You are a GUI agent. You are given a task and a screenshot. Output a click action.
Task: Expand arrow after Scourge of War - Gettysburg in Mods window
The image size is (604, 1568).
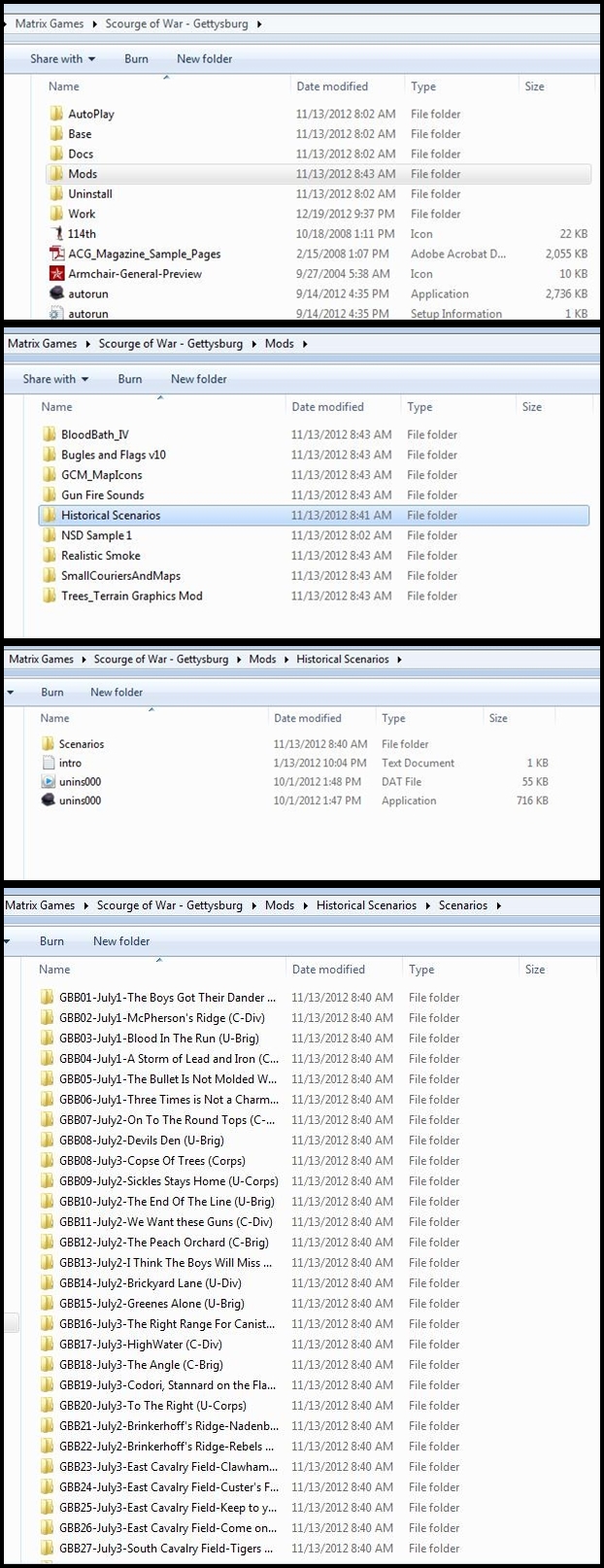click(253, 343)
